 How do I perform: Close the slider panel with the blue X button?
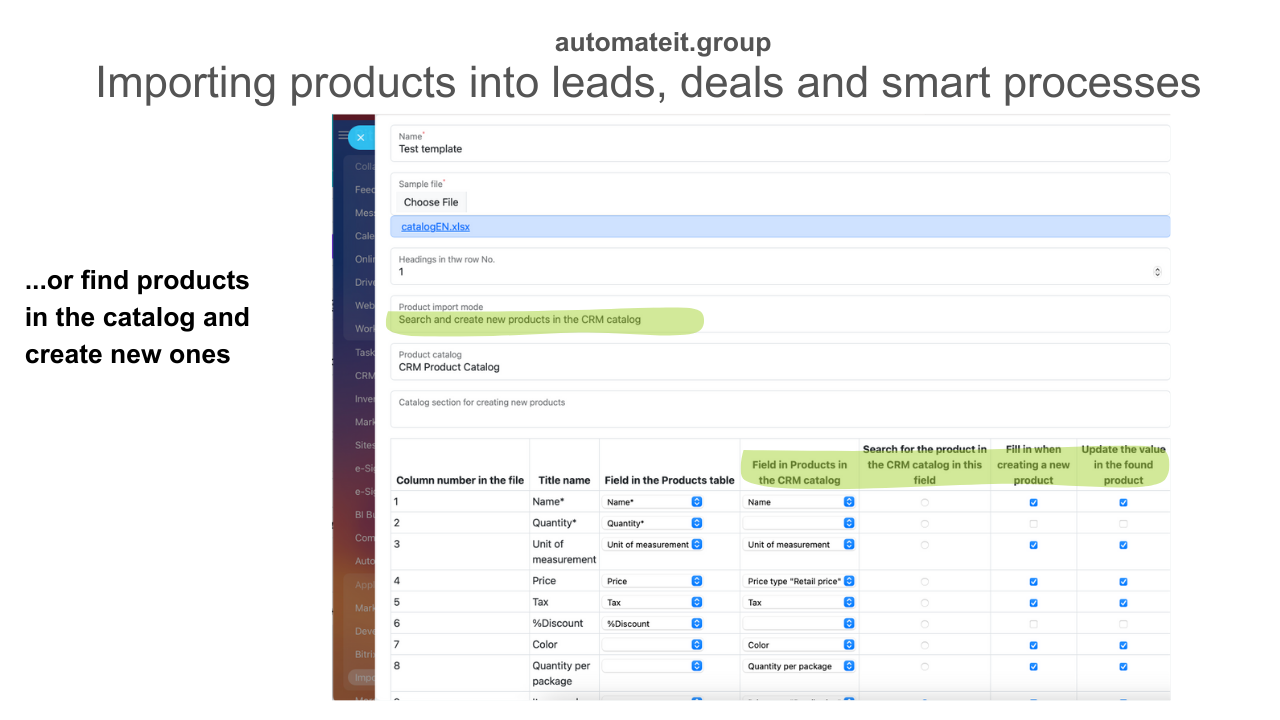(360, 138)
